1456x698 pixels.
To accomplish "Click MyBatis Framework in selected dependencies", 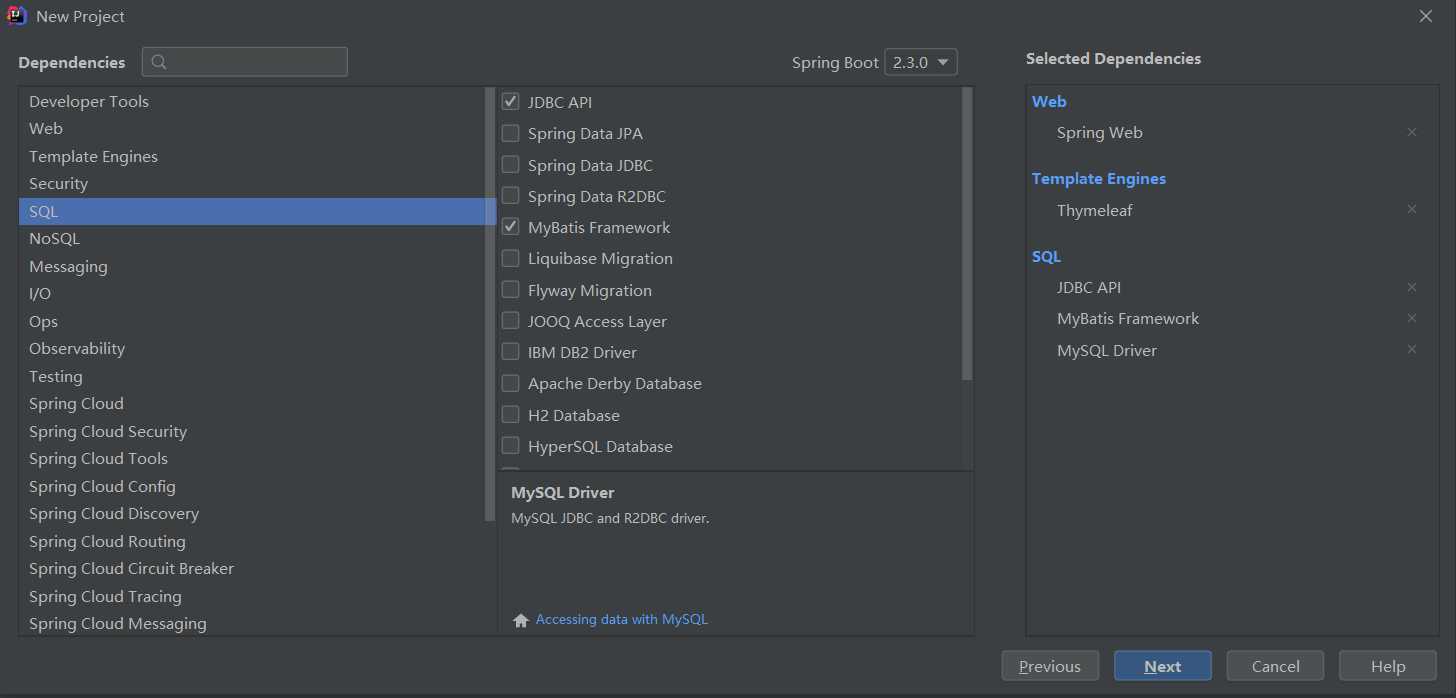I will 1127,318.
